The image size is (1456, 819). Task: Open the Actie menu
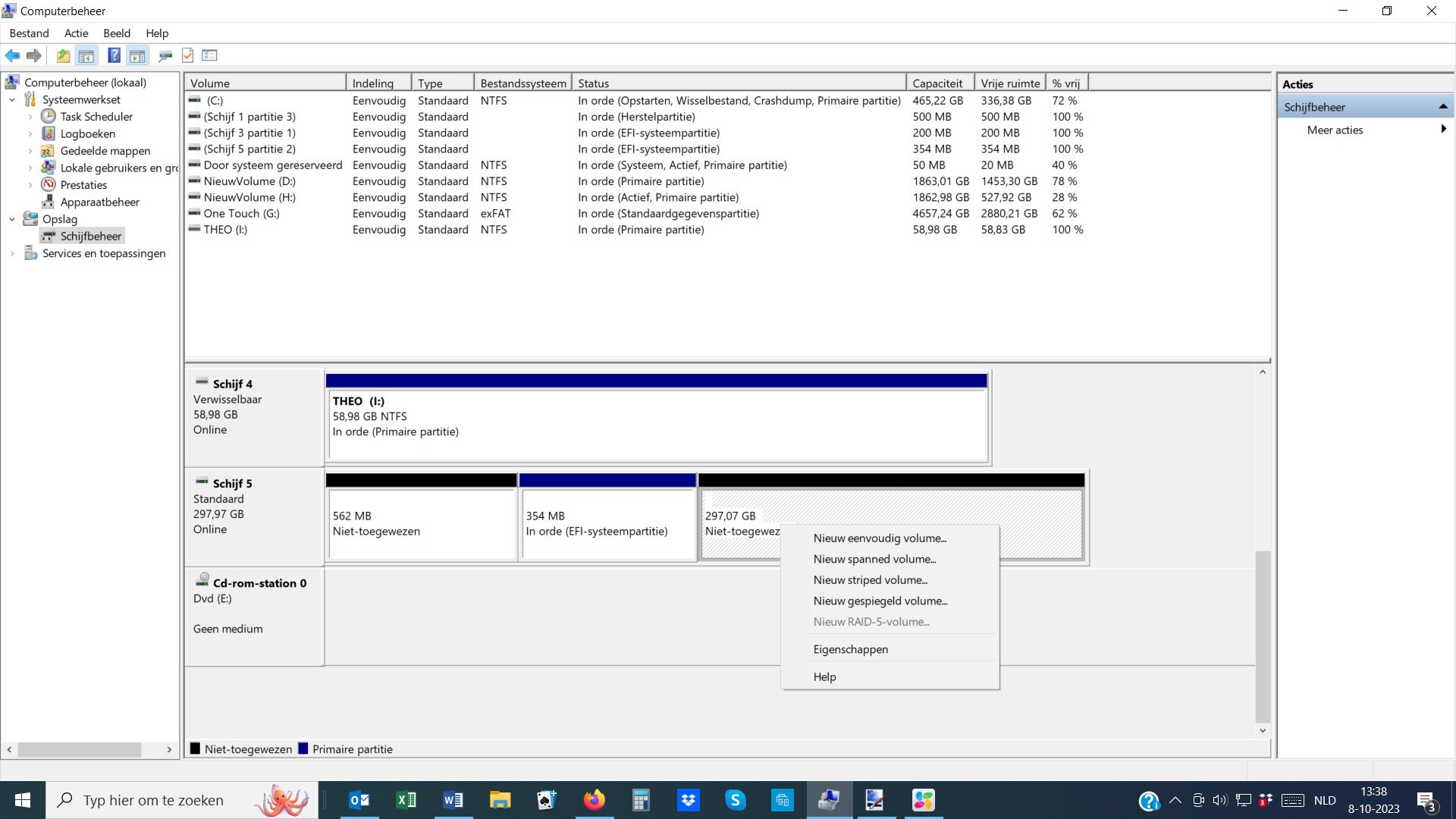[x=76, y=33]
